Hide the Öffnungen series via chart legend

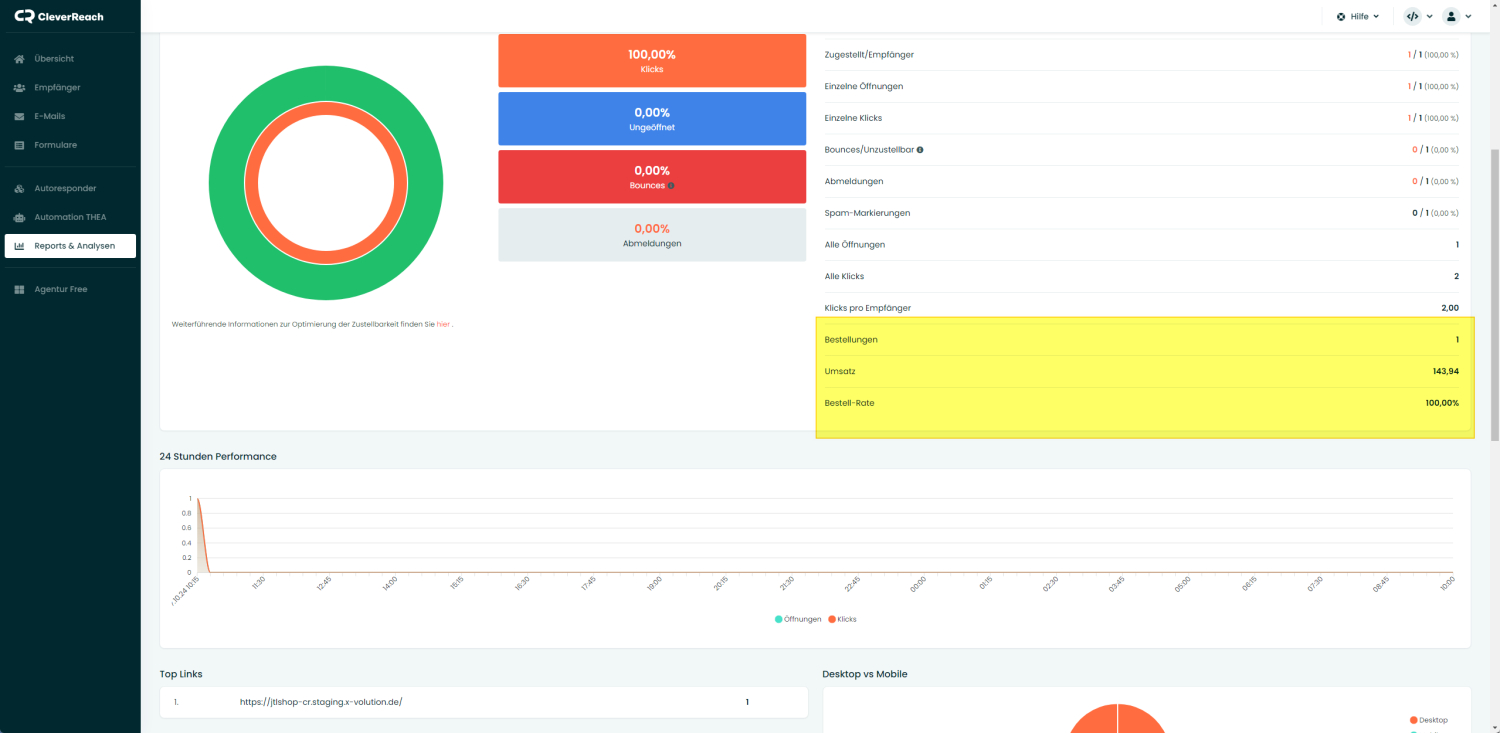click(x=797, y=619)
